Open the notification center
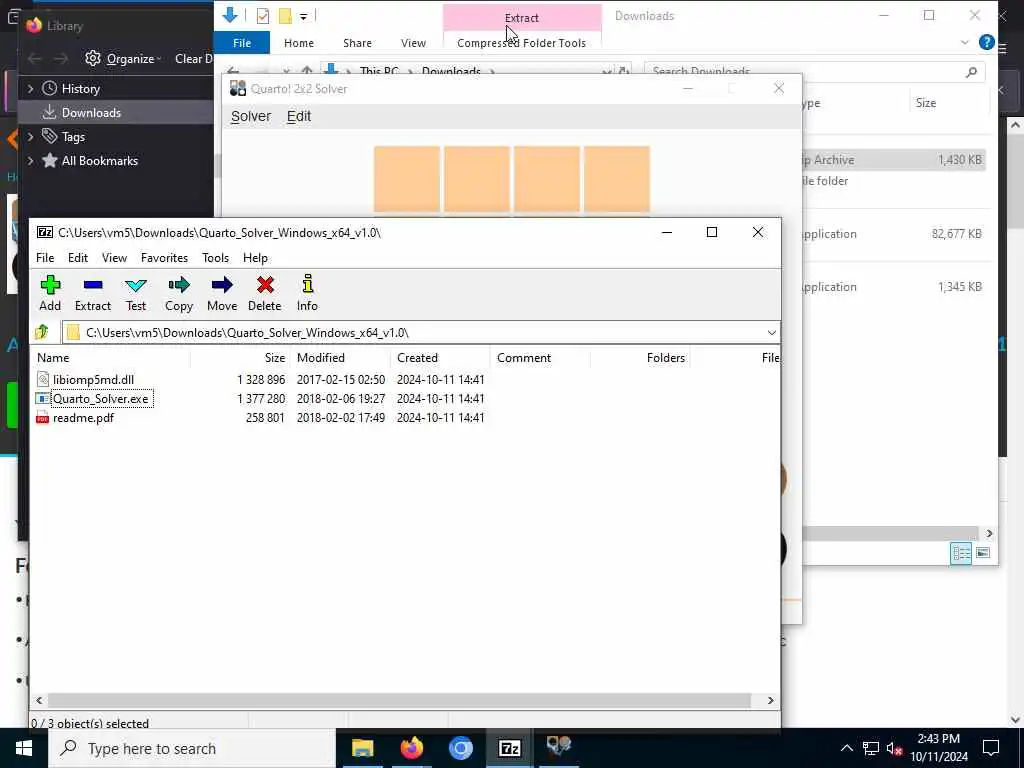This screenshot has width=1024, height=768. click(x=991, y=748)
